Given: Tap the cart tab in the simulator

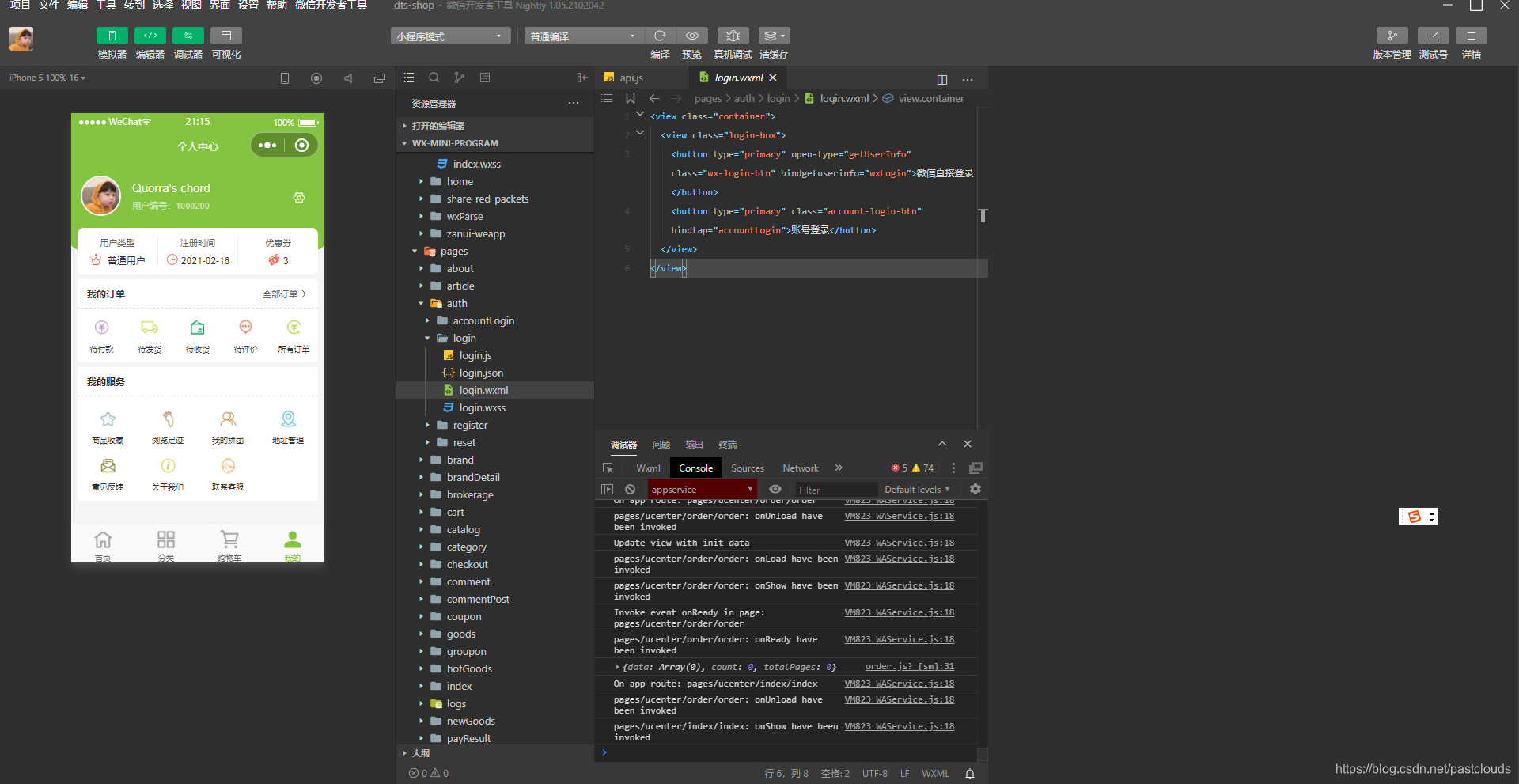Looking at the screenshot, I should coord(229,544).
